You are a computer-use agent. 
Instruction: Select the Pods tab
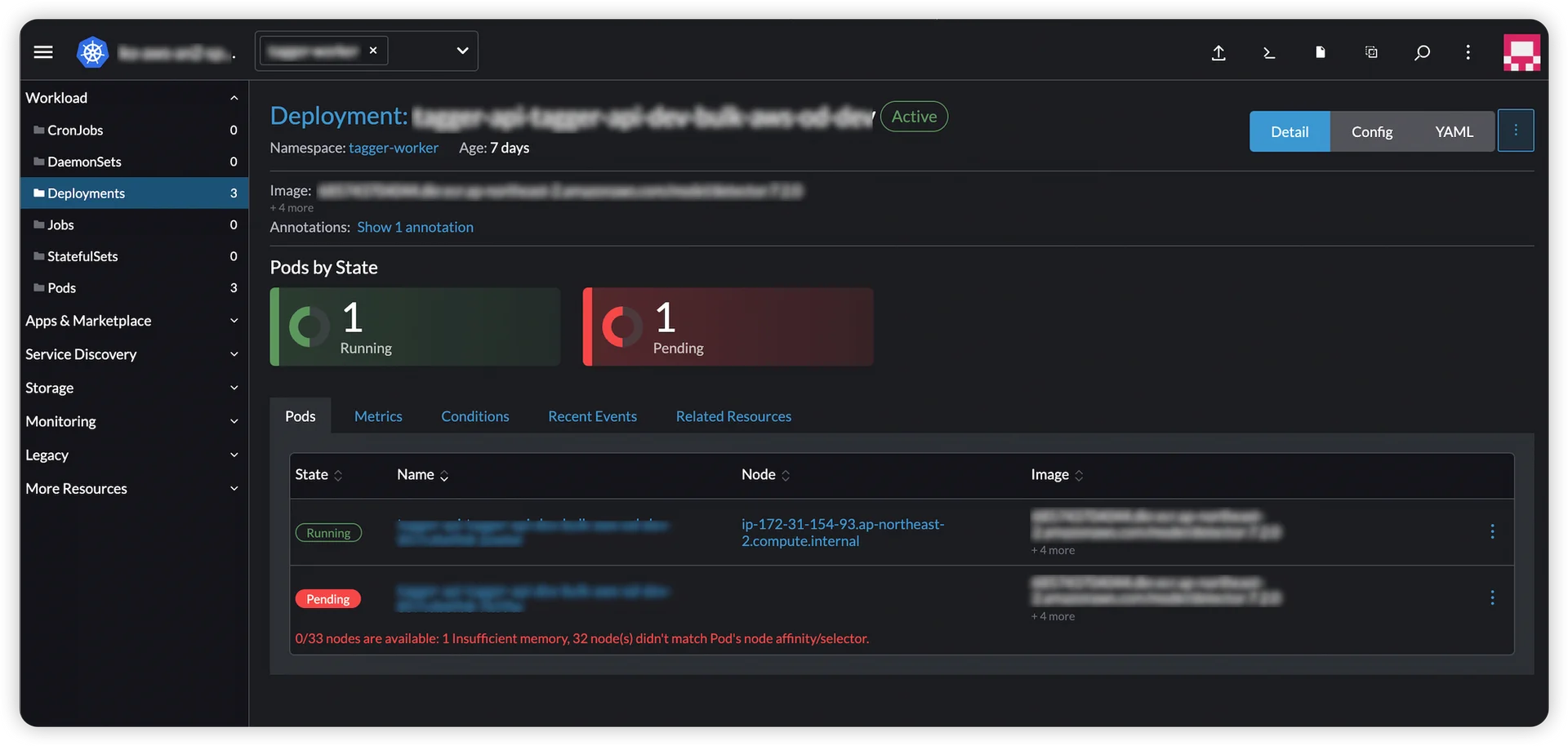coord(300,416)
